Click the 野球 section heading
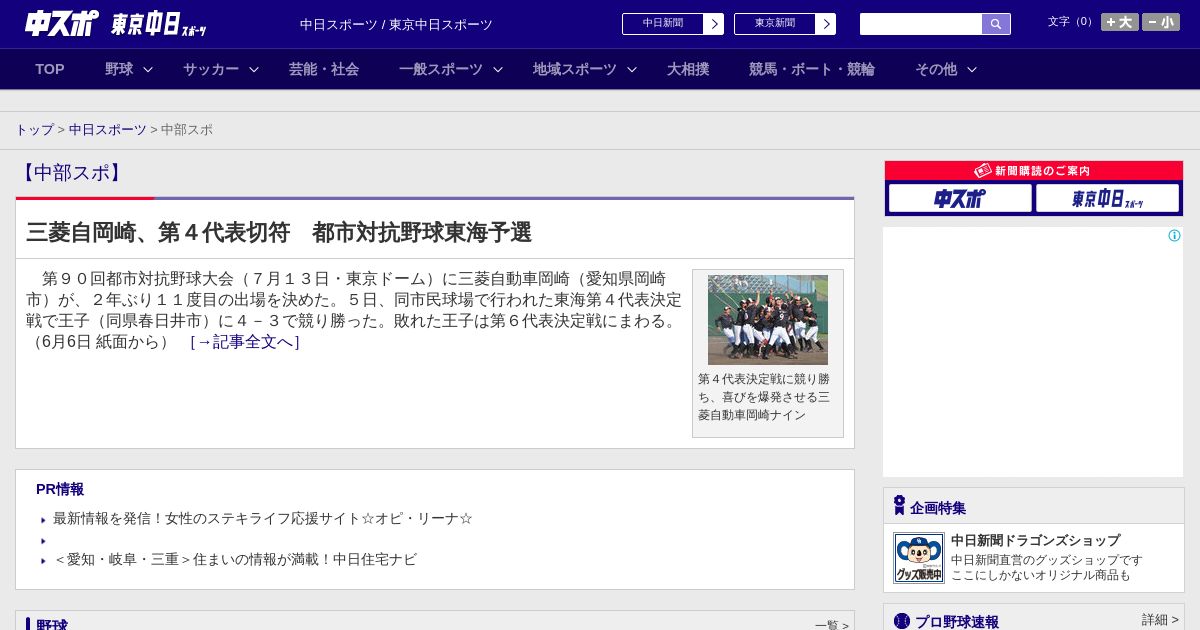Viewport: 1200px width, 630px height. click(x=52, y=625)
